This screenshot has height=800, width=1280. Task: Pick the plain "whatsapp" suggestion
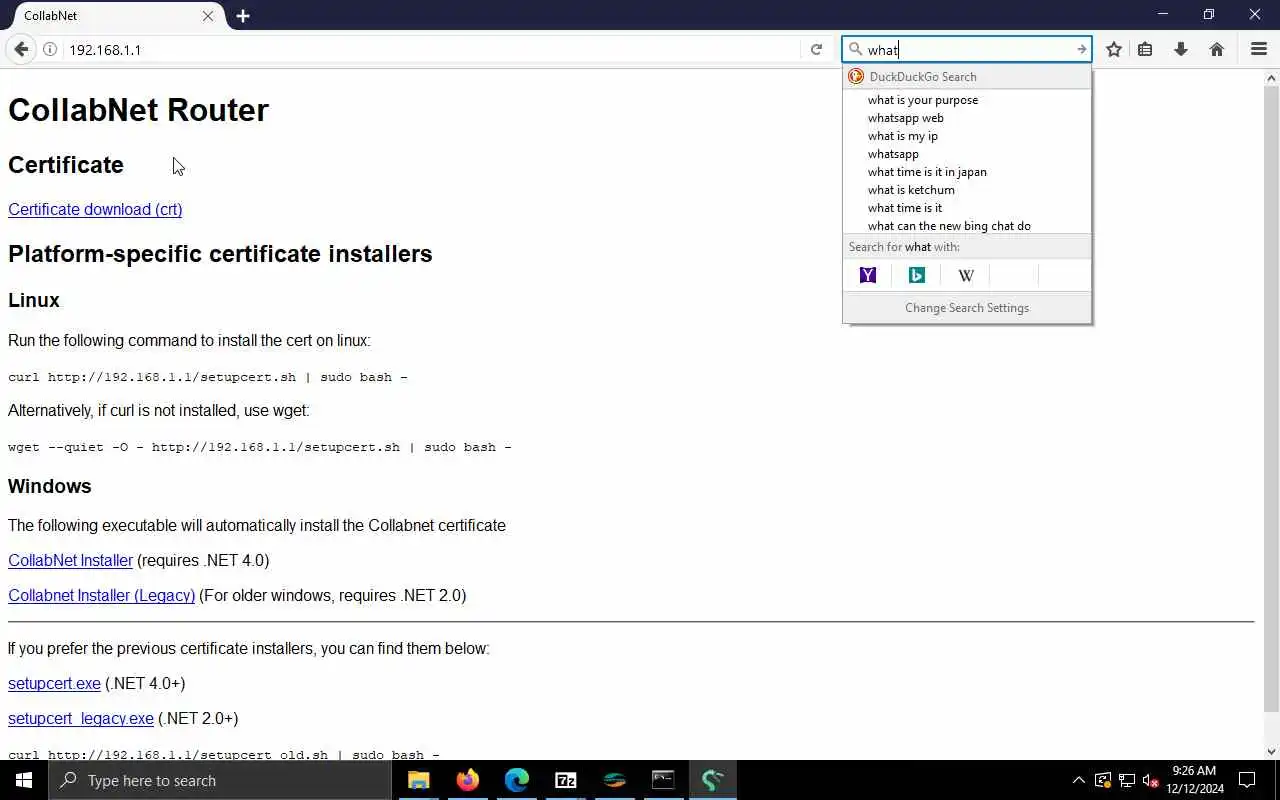tap(967, 154)
